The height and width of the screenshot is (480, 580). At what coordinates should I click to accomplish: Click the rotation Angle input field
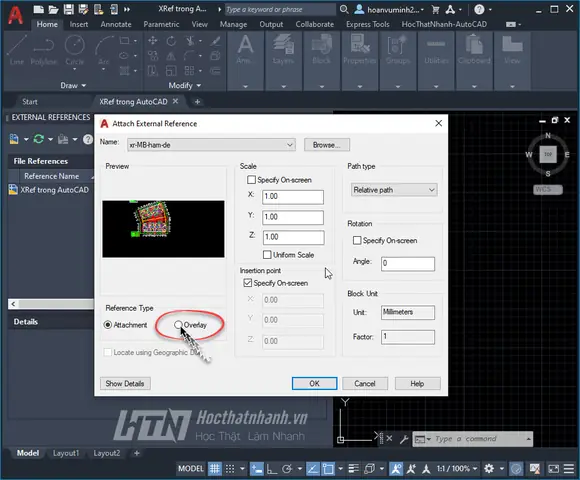click(408, 263)
